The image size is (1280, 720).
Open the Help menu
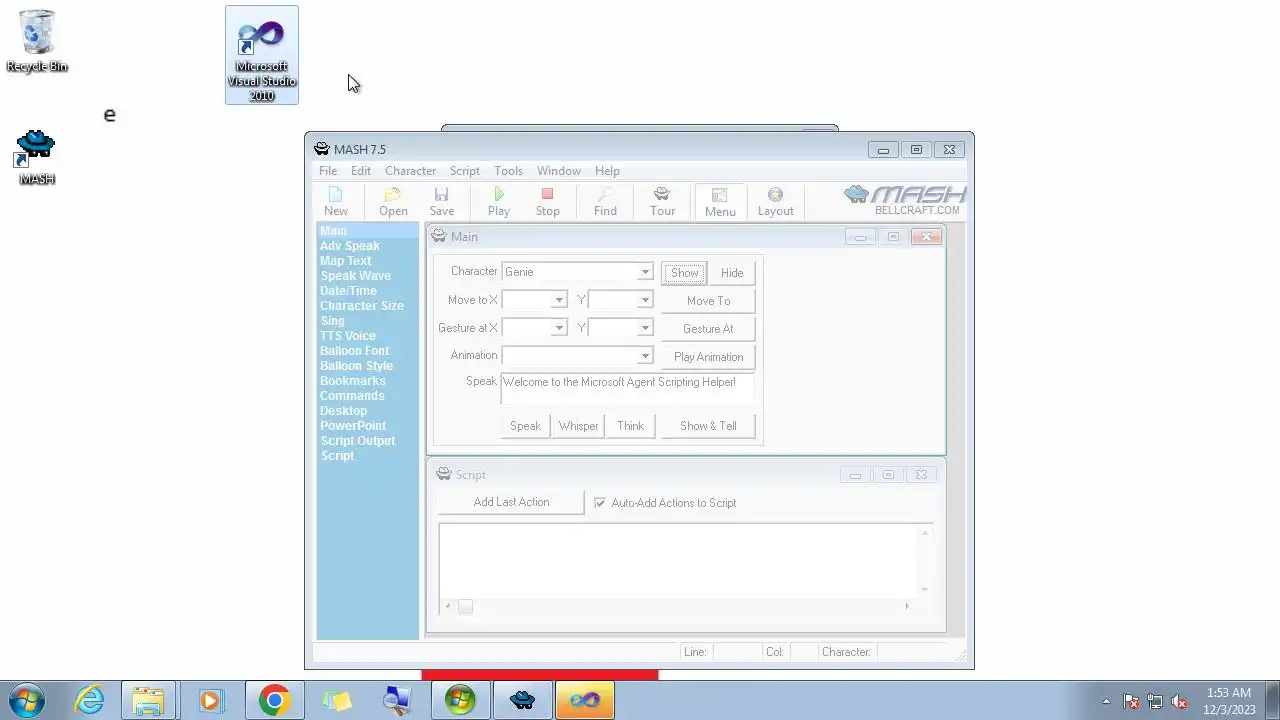(607, 171)
